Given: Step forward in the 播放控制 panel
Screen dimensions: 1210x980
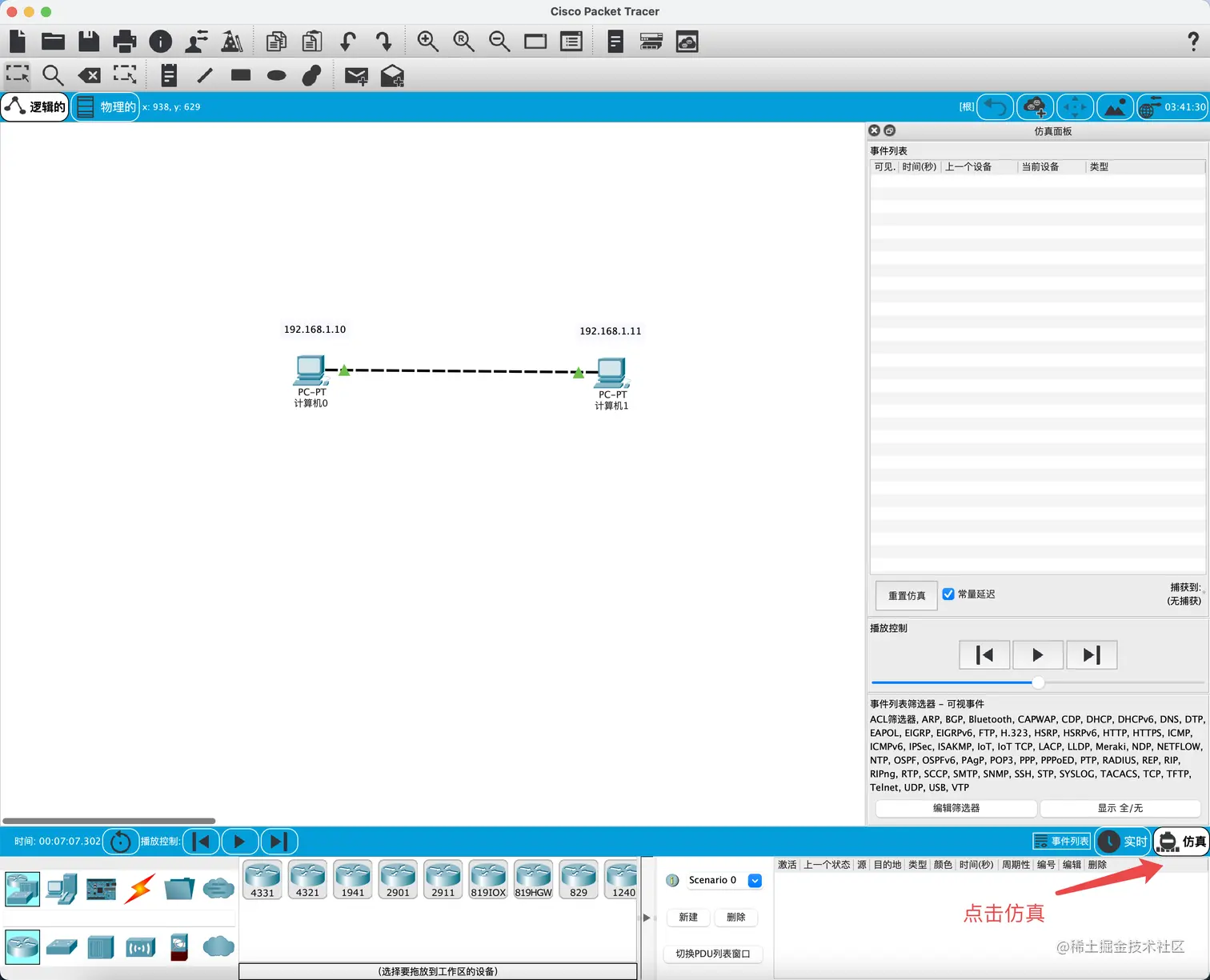Looking at the screenshot, I should 1092,655.
